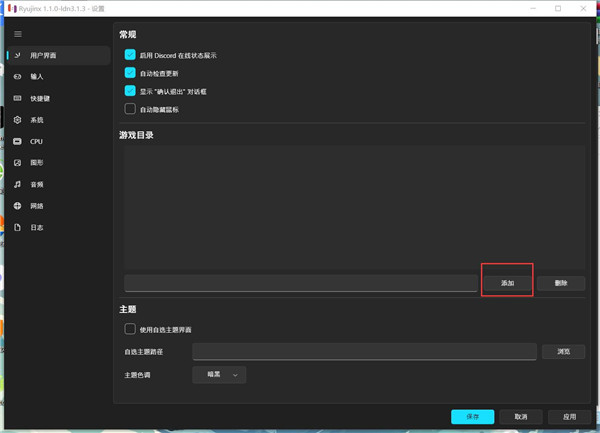This screenshot has width=600, height=433.
Task: Select the 输入 controller icon
Action: [17, 77]
